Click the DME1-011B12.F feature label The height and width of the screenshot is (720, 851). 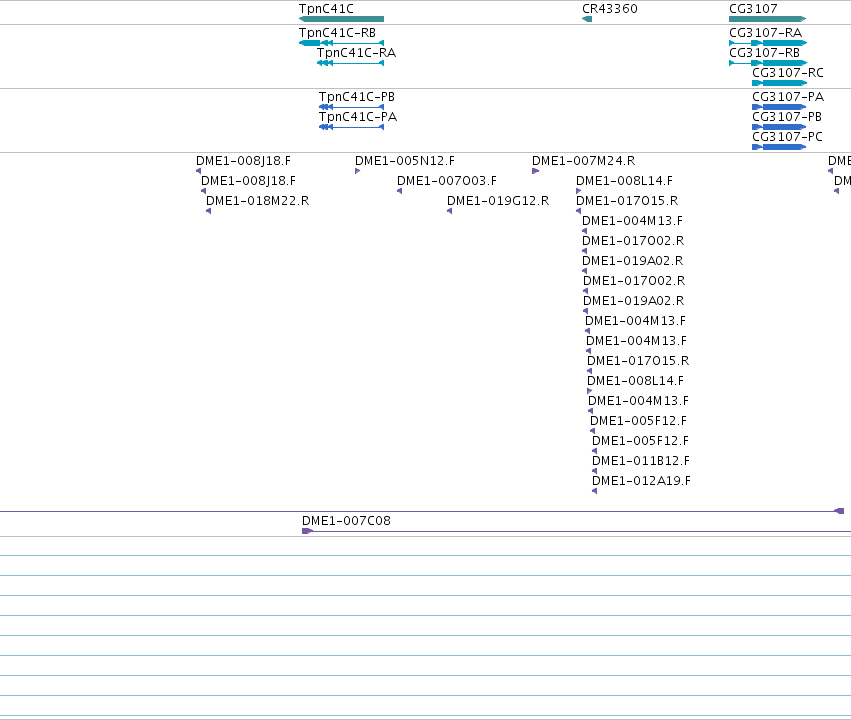coord(640,461)
